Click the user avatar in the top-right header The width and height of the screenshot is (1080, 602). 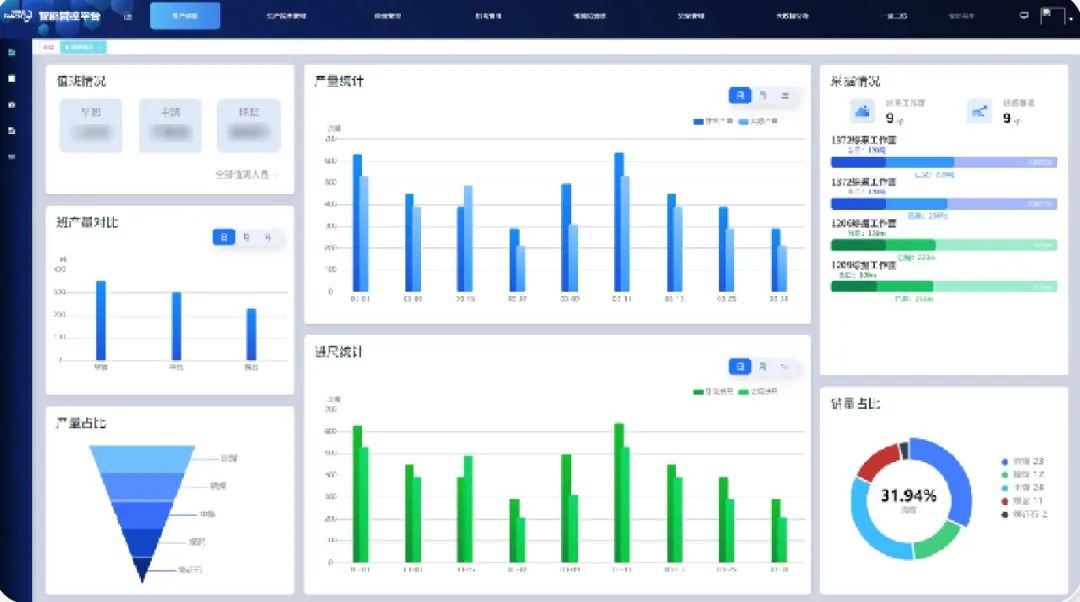coord(1052,15)
